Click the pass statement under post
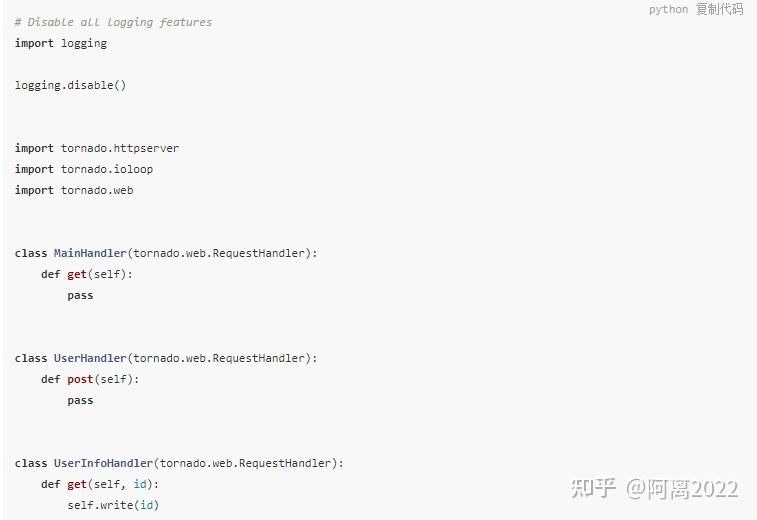The height and width of the screenshot is (520, 757). (x=80, y=400)
